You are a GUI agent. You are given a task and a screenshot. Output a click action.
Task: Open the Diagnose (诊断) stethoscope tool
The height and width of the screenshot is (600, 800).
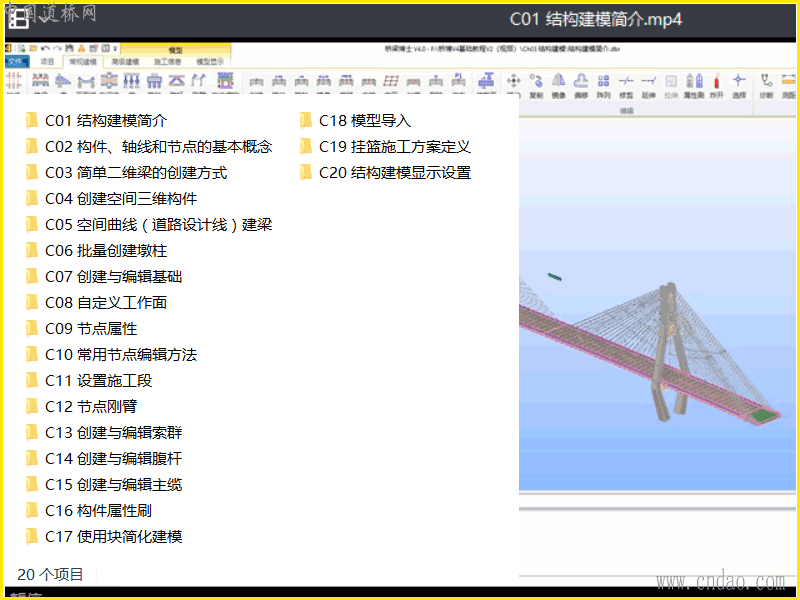[x=766, y=81]
